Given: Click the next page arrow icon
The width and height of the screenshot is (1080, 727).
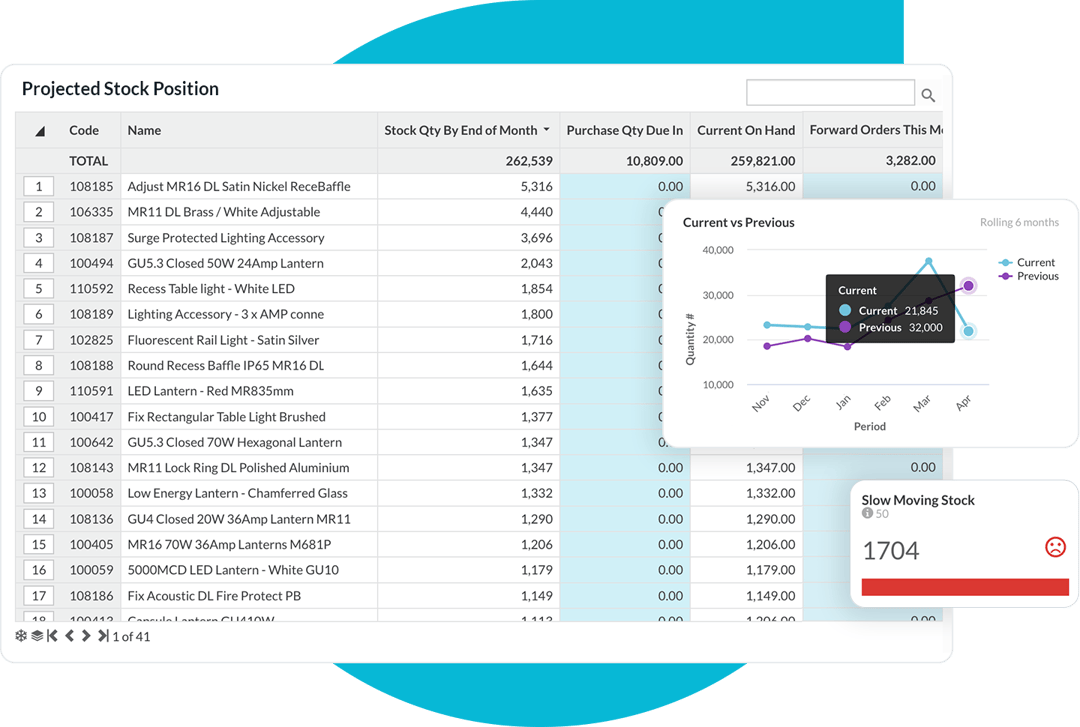Looking at the screenshot, I should [84, 635].
